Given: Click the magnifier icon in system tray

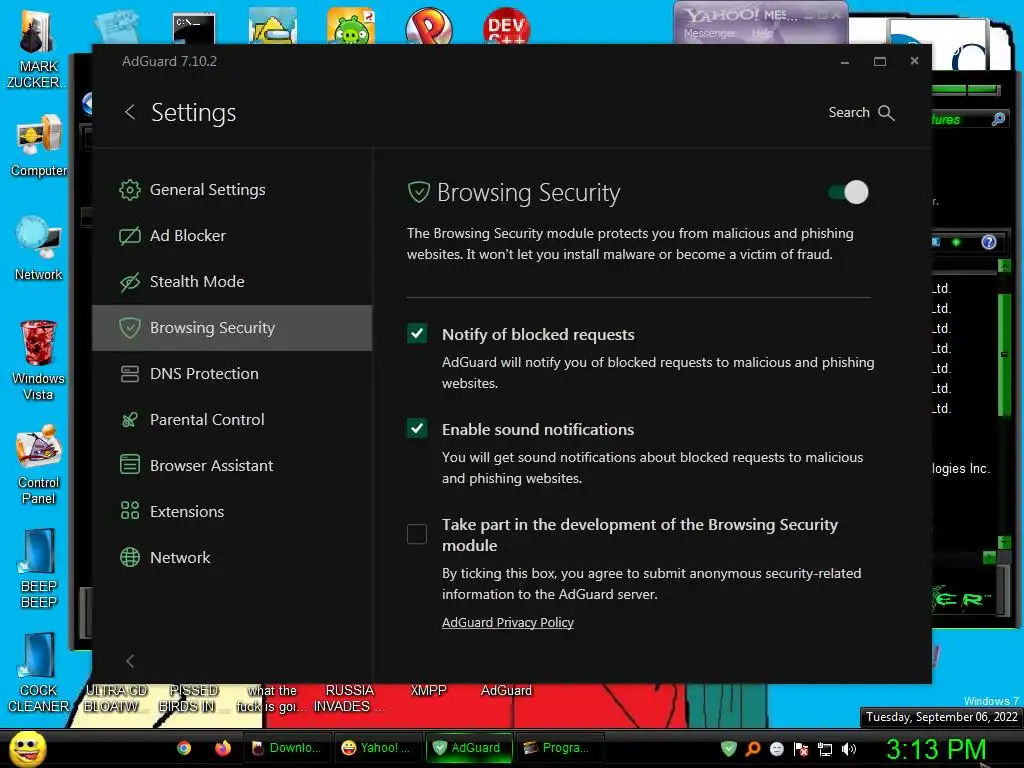Looking at the screenshot, I should tap(753, 748).
